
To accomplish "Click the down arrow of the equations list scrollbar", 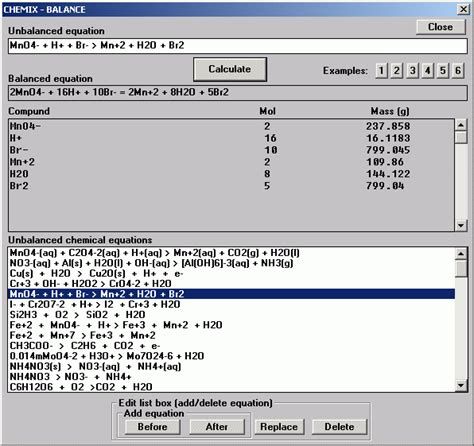I will click(x=461, y=386).
